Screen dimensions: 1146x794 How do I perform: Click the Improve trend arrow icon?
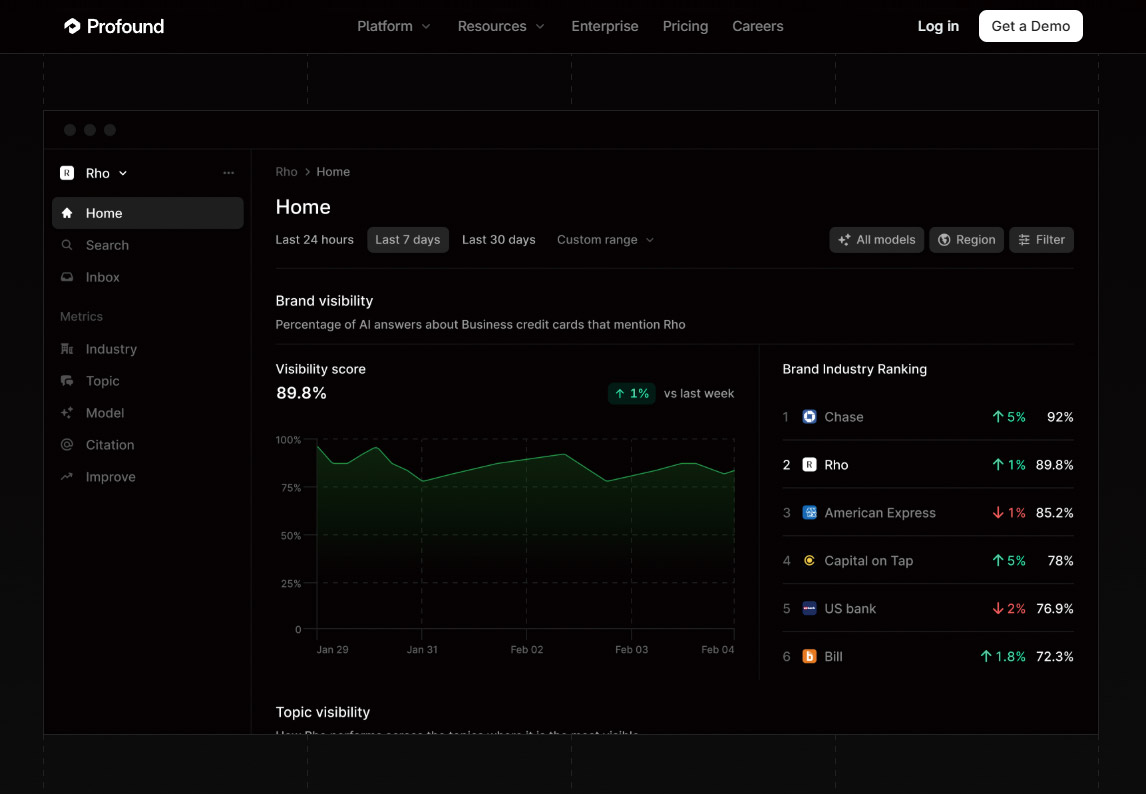(67, 477)
